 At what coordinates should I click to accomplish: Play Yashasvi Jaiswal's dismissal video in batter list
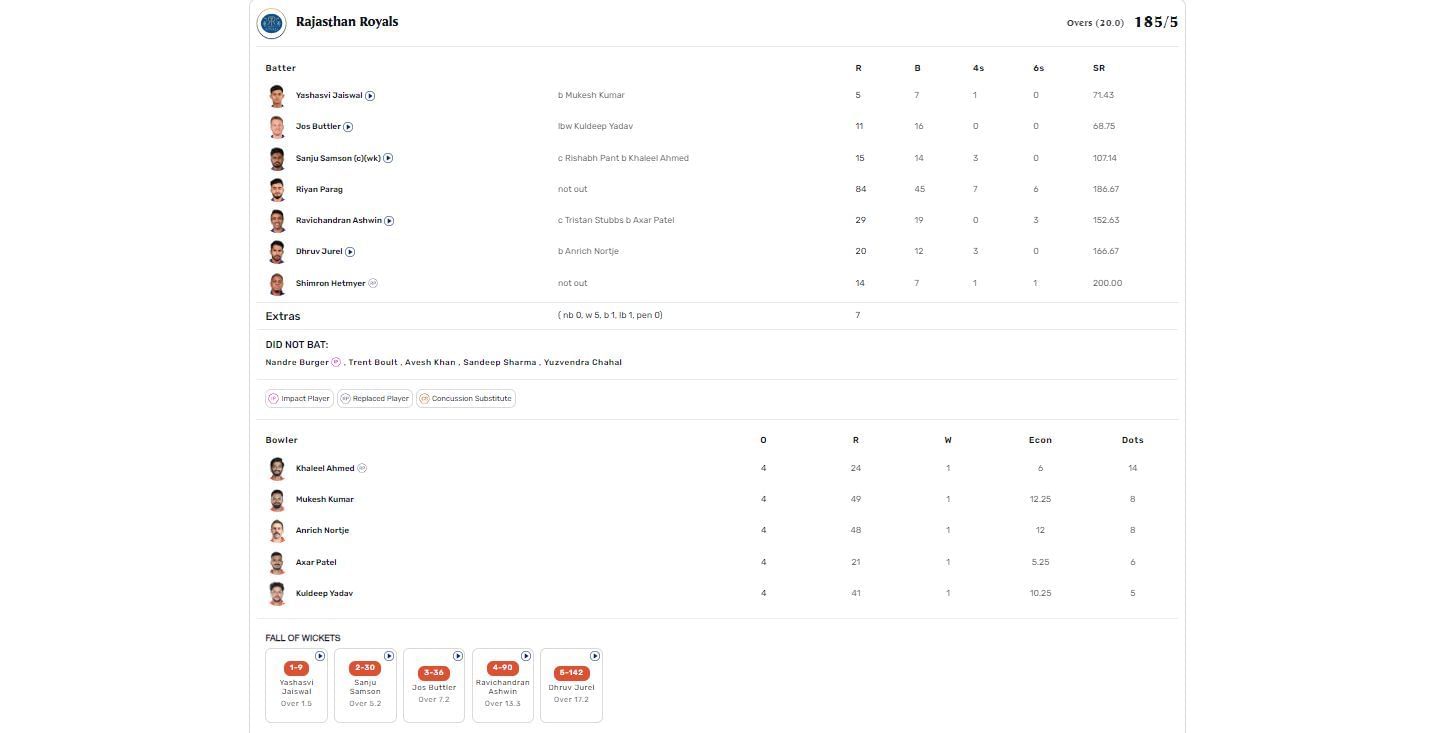[x=370, y=96]
